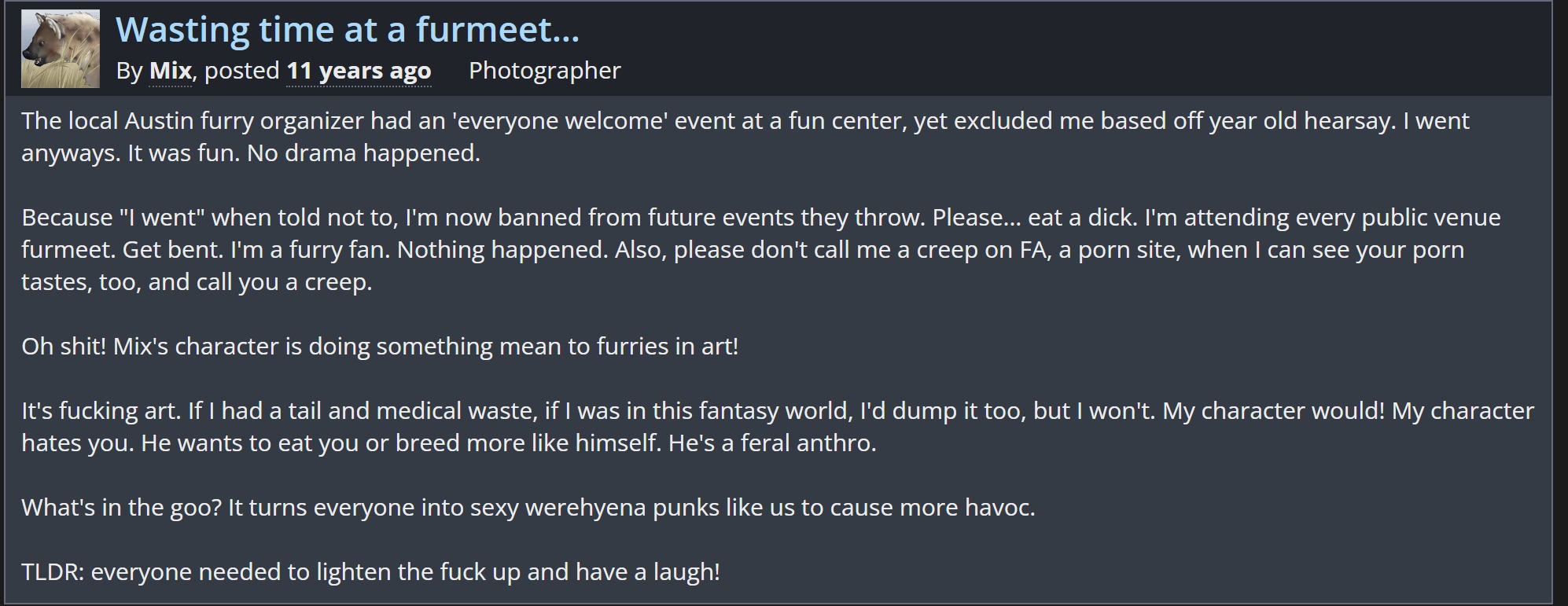Screen dimensions: 1568x606
Task: Click the line 'What's in the goo?'
Action: point(528,507)
